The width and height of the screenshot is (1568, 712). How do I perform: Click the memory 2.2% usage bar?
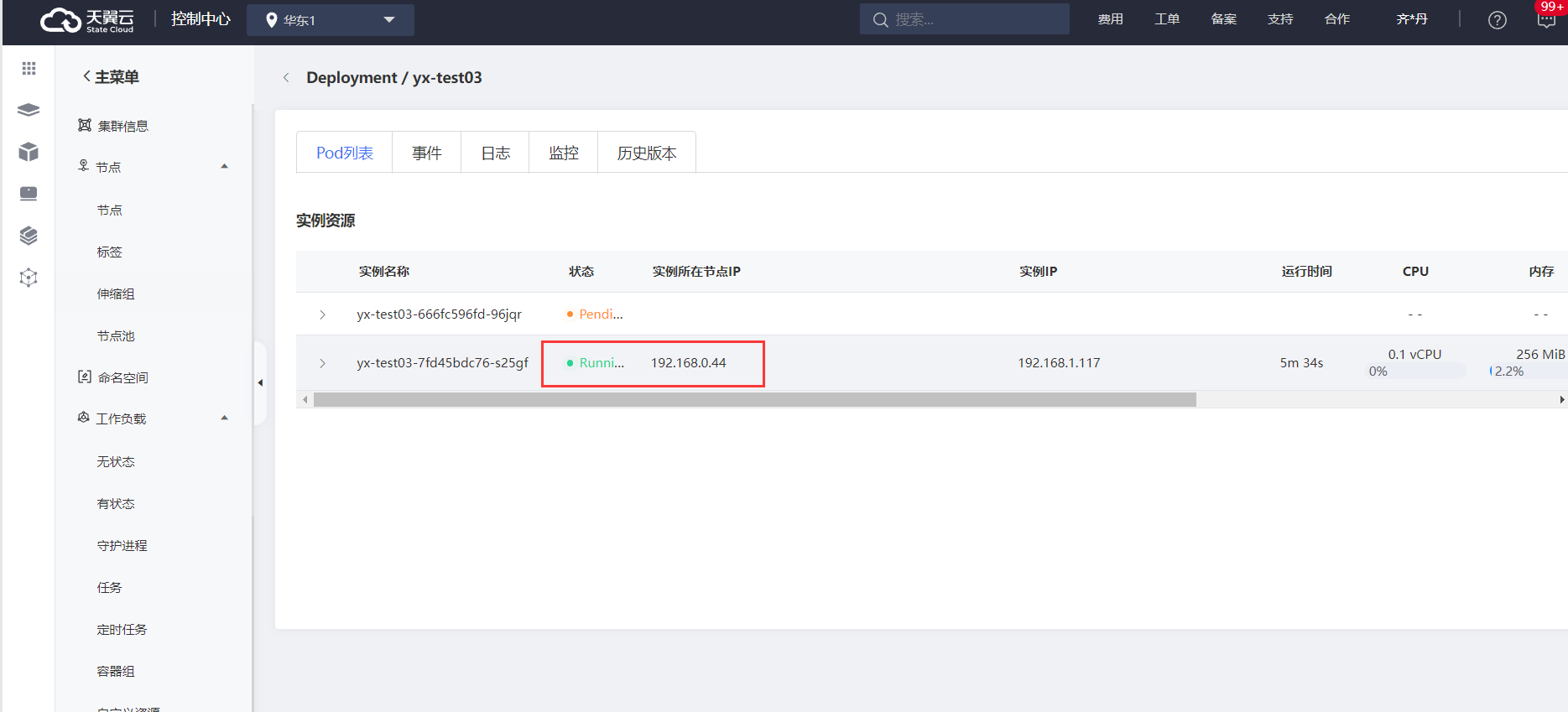(x=1527, y=371)
